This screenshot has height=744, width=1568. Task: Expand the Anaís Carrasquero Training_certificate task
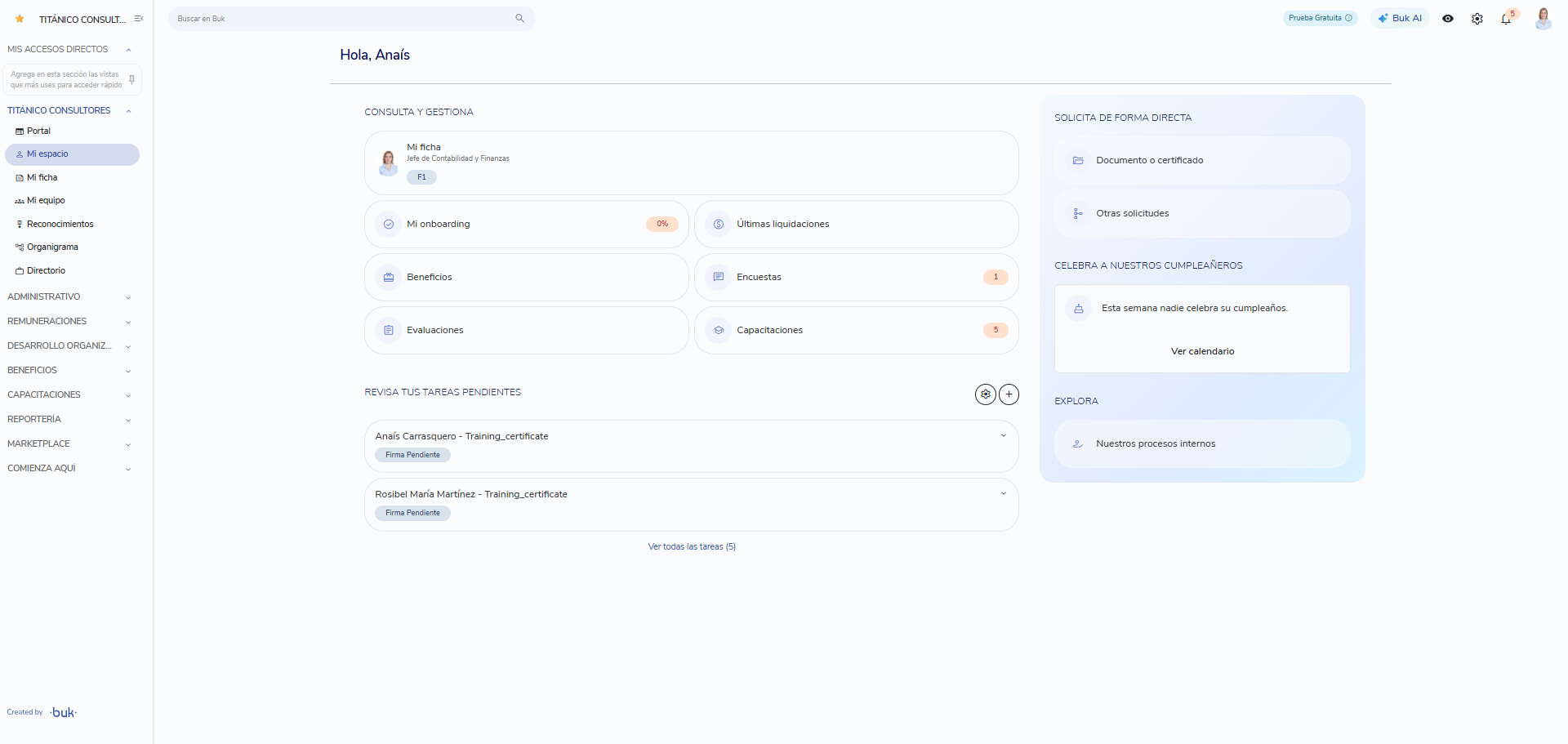(x=1004, y=436)
